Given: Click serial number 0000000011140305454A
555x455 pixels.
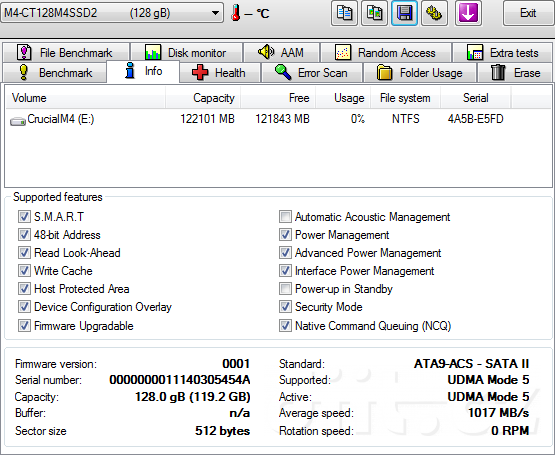Looking at the screenshot, I should tap(180, 380).
